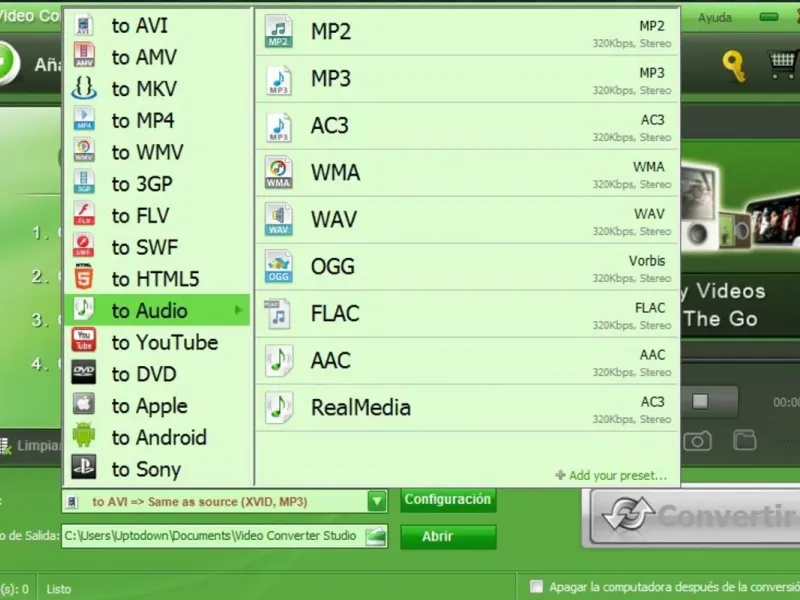Click the WMA file icon

pyautogui.click(x=279, y=172)
